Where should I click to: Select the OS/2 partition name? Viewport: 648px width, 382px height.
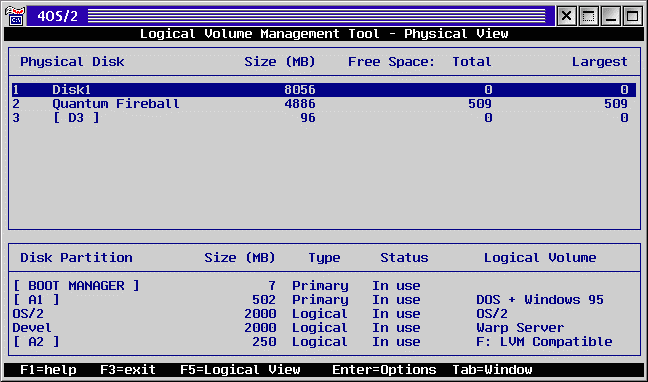pos(28,314)
